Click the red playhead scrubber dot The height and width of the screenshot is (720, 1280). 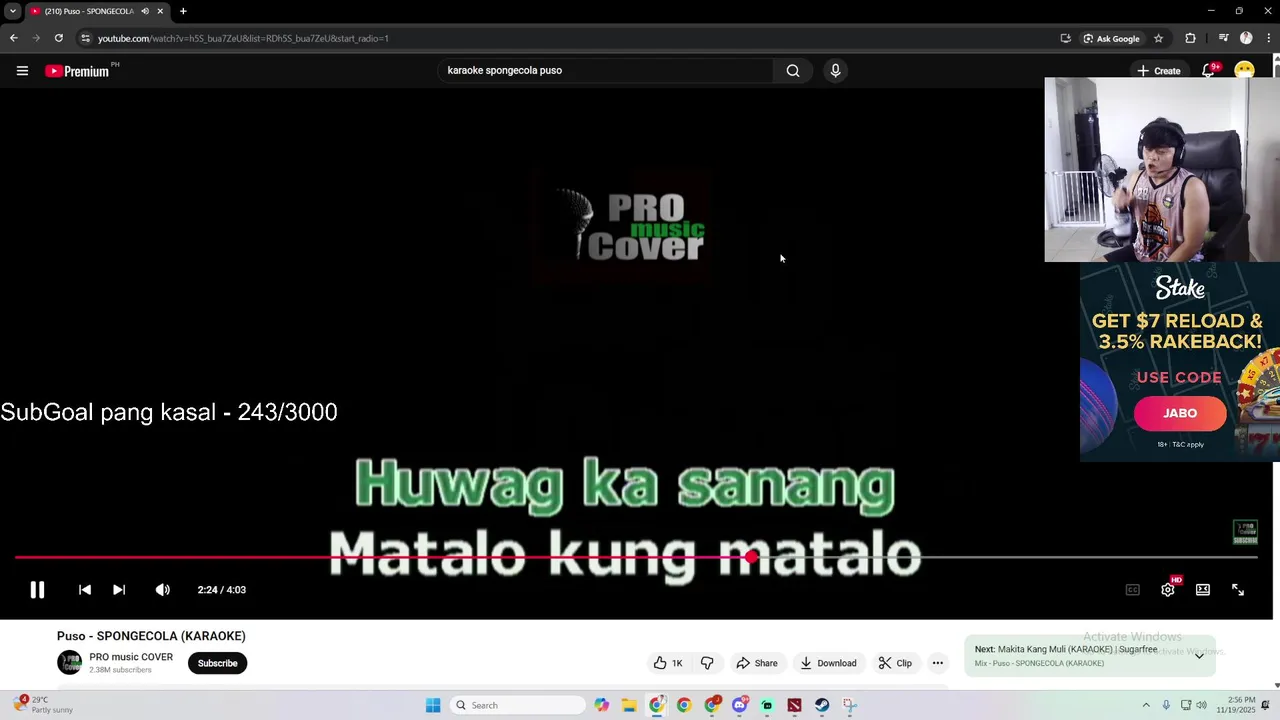(x=751, y=557)
